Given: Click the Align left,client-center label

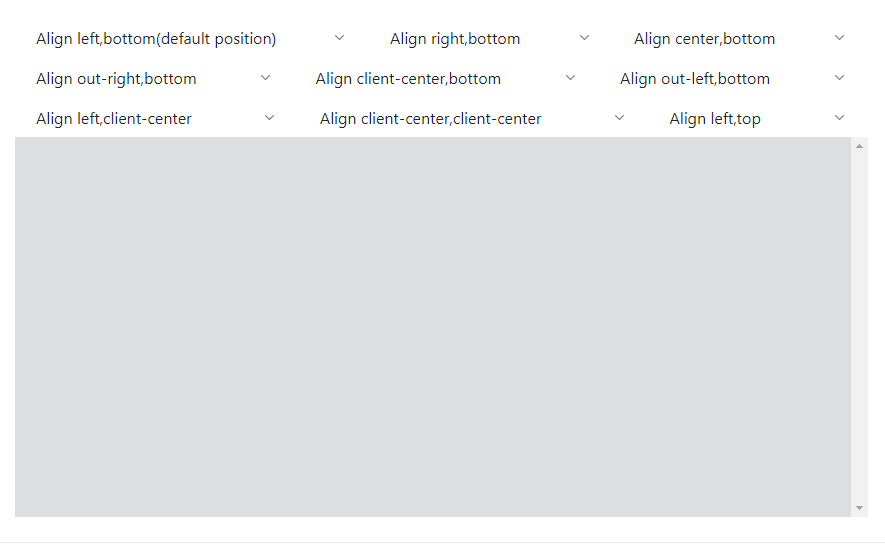Looking at the screenshot, I should (x=114, y=119).
